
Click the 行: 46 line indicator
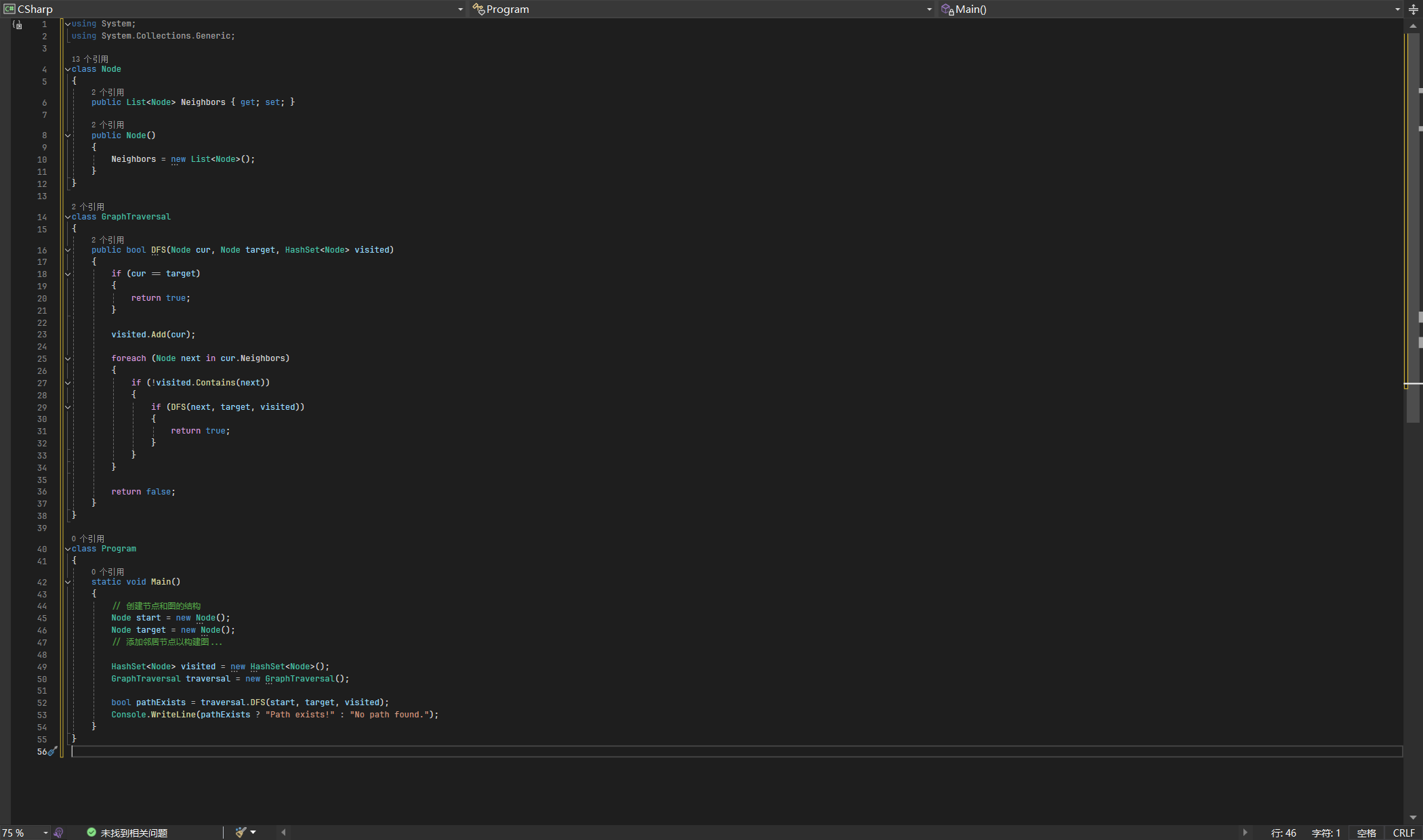coord(1283,833)
